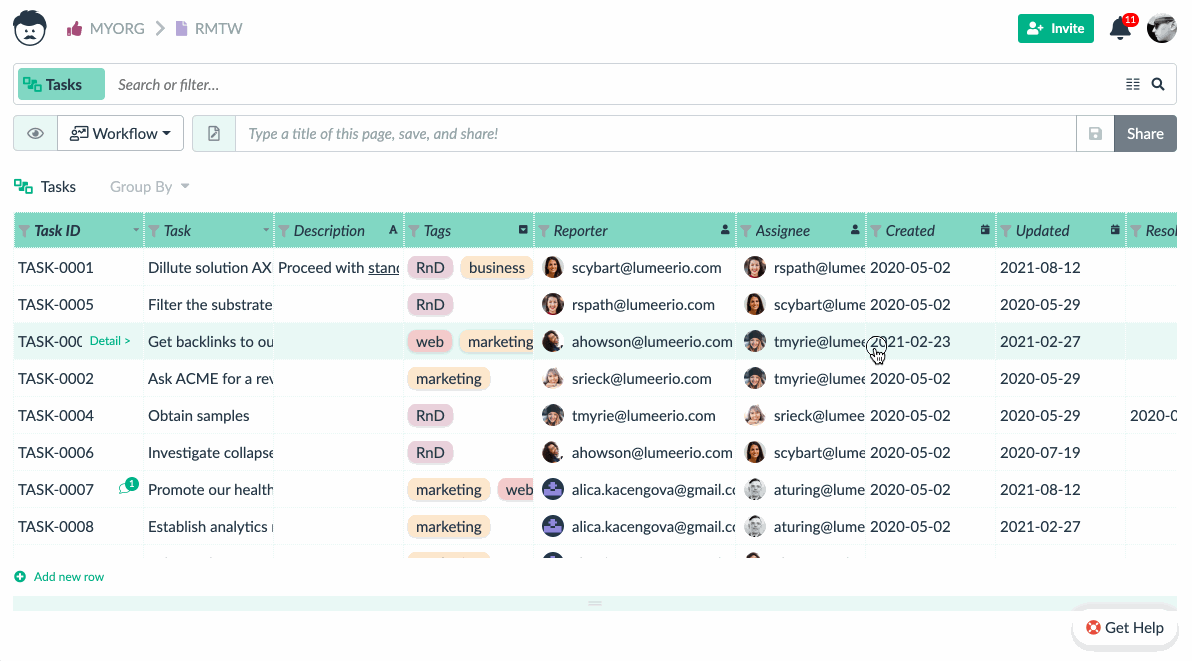Viewport: 1192px width, 661px height.
Task: Click the list view icon beside the magnifier
Action: pos(1135,84)
